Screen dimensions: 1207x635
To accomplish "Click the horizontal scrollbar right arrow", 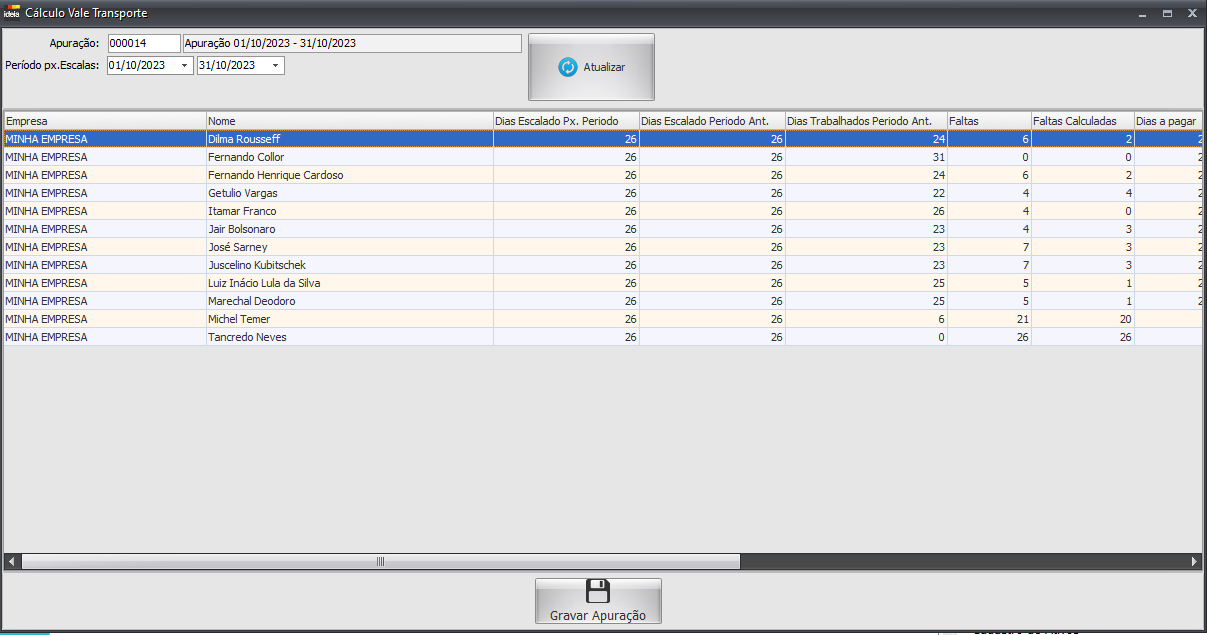I will click(1194, 562).
